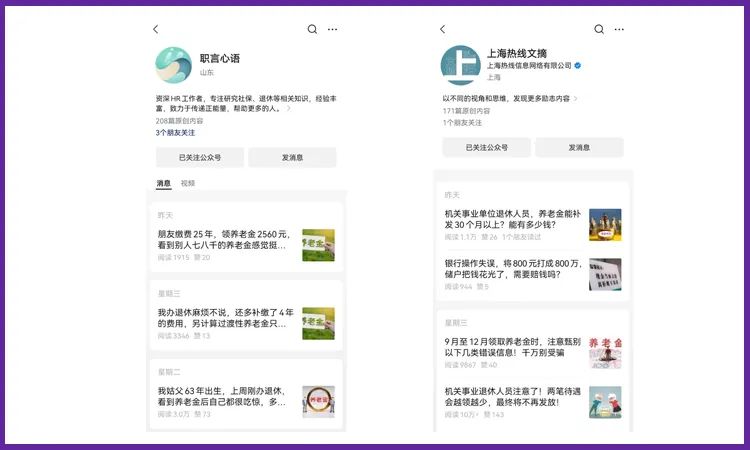Tap thumbnail of 朋友缴费25年 article

[x=319, y=245]
